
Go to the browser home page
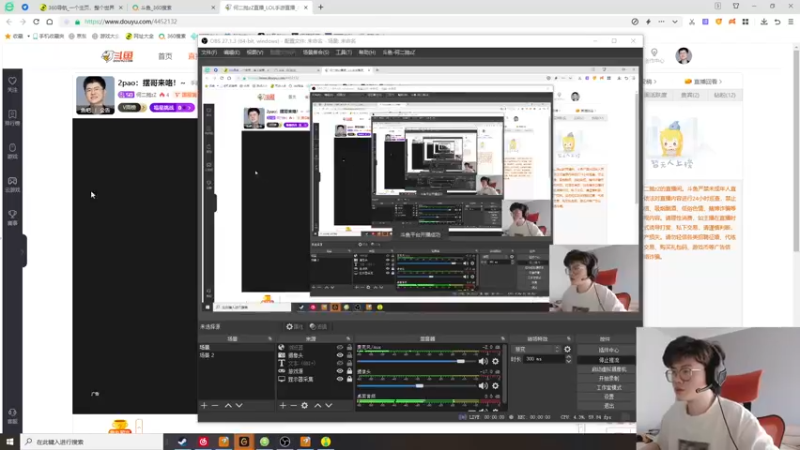point(49,21)
